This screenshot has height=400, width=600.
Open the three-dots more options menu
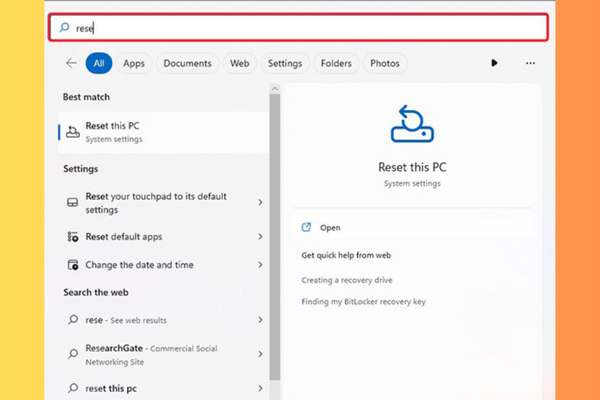click(530, 63)
